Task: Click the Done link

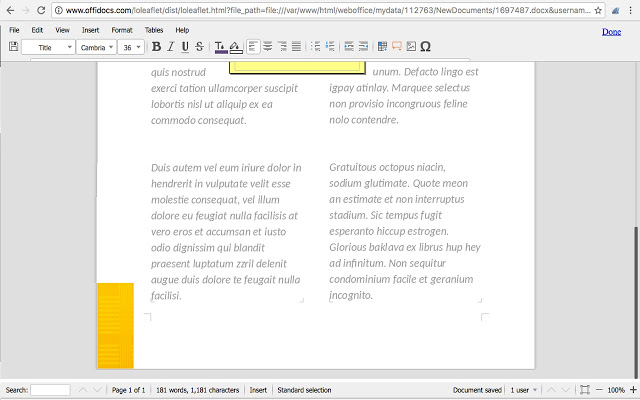Action: [611, 32]
